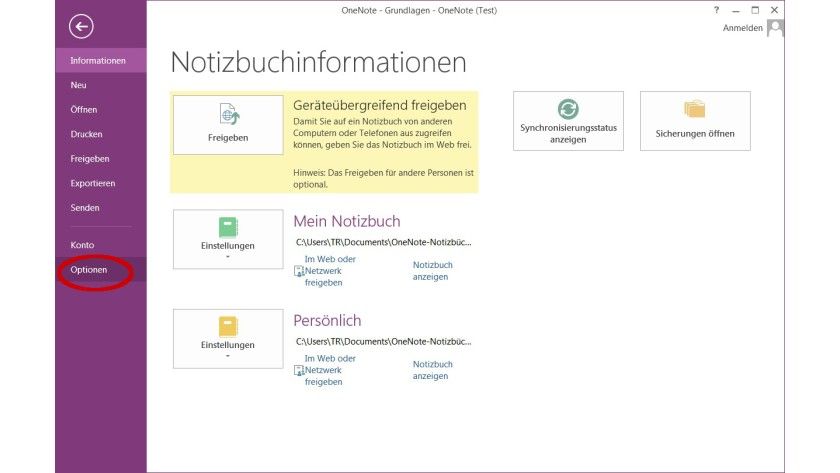Click the Geräteübergreifend freigeben heading

coord(380,105)
